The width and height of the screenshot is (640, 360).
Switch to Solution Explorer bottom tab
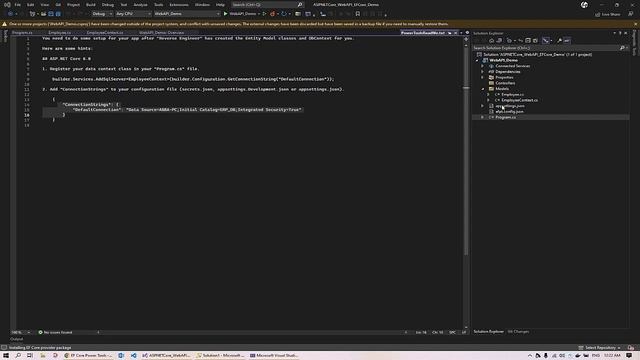489,332
